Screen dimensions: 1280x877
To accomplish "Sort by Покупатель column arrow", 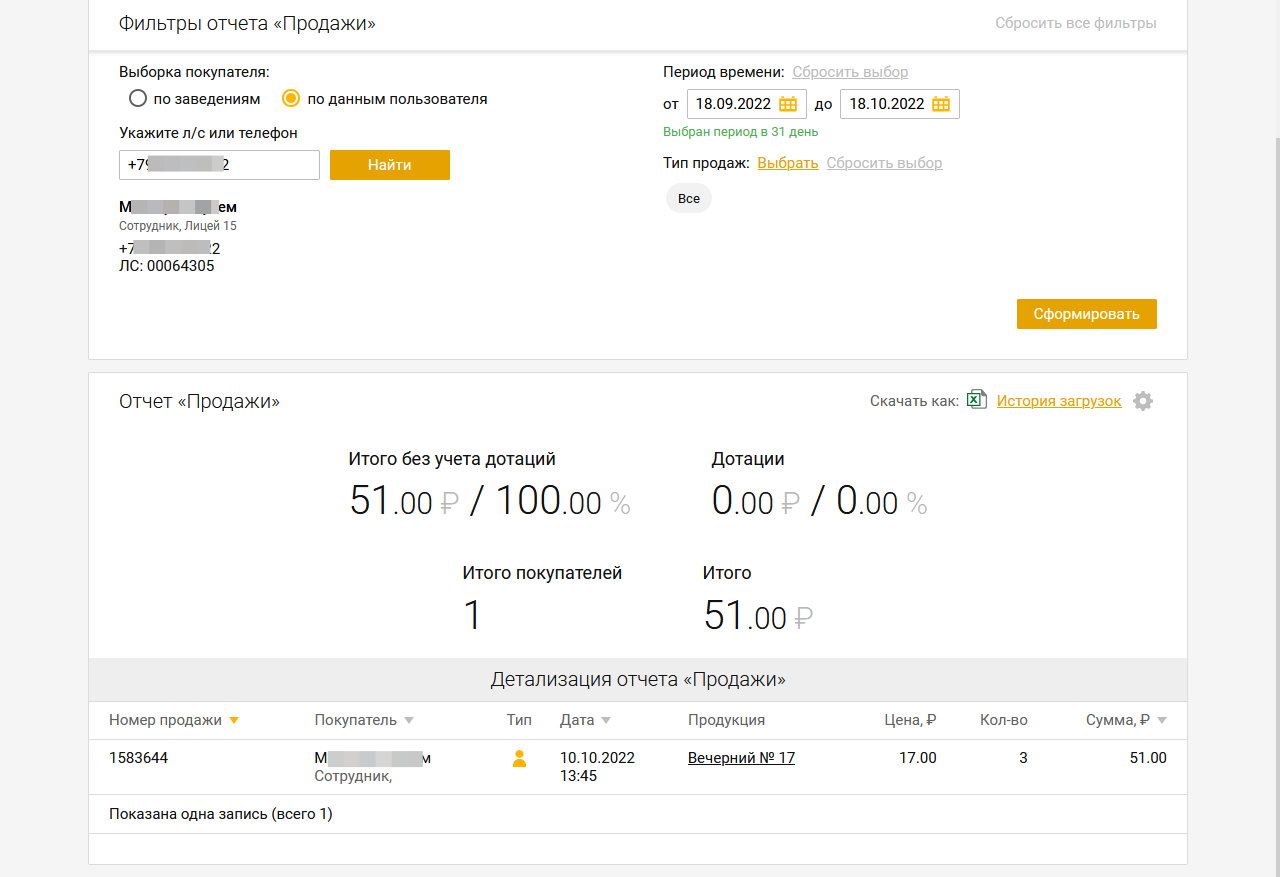I will (409, 721).
